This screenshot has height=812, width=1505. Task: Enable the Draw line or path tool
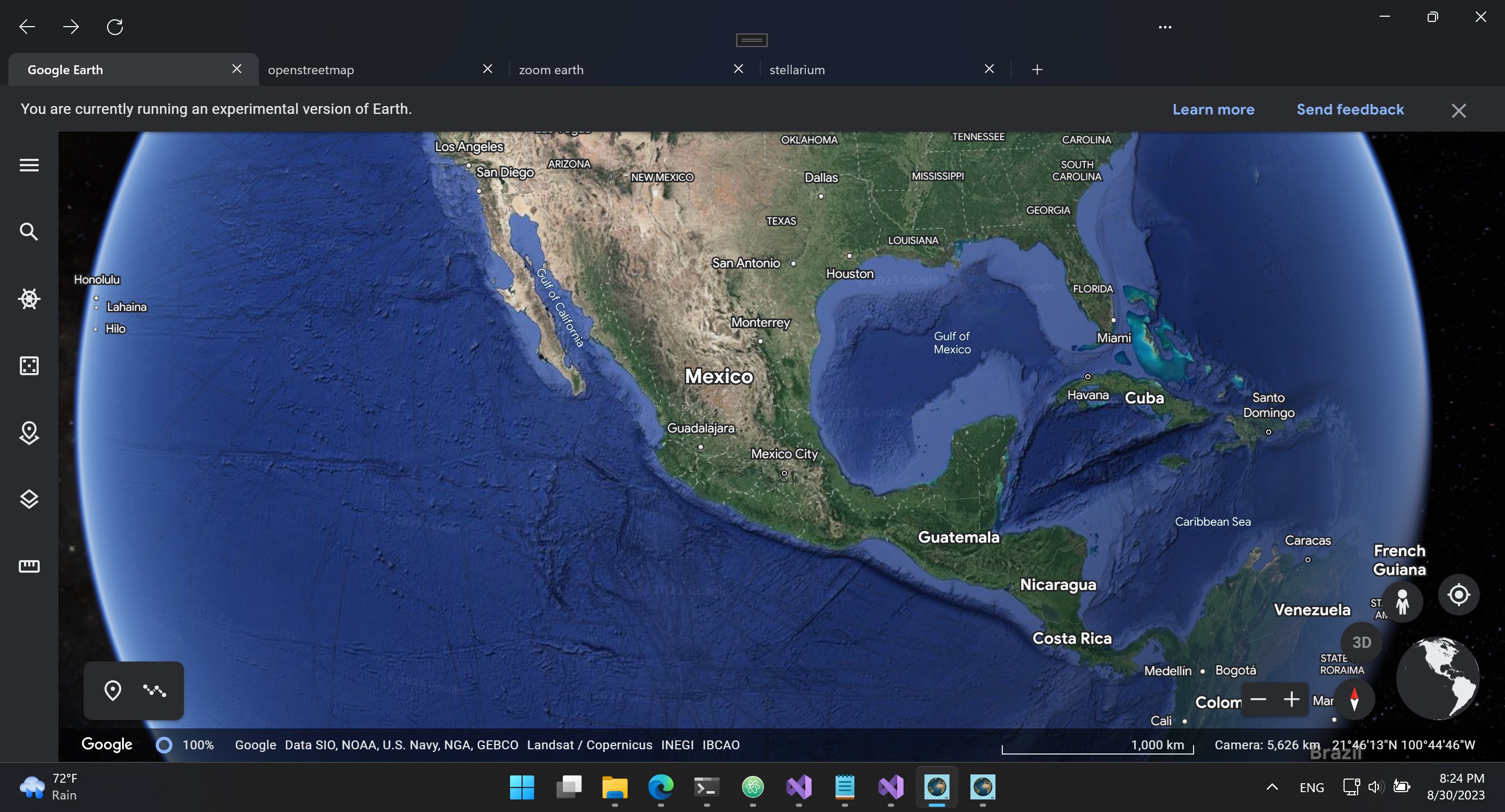154,690
